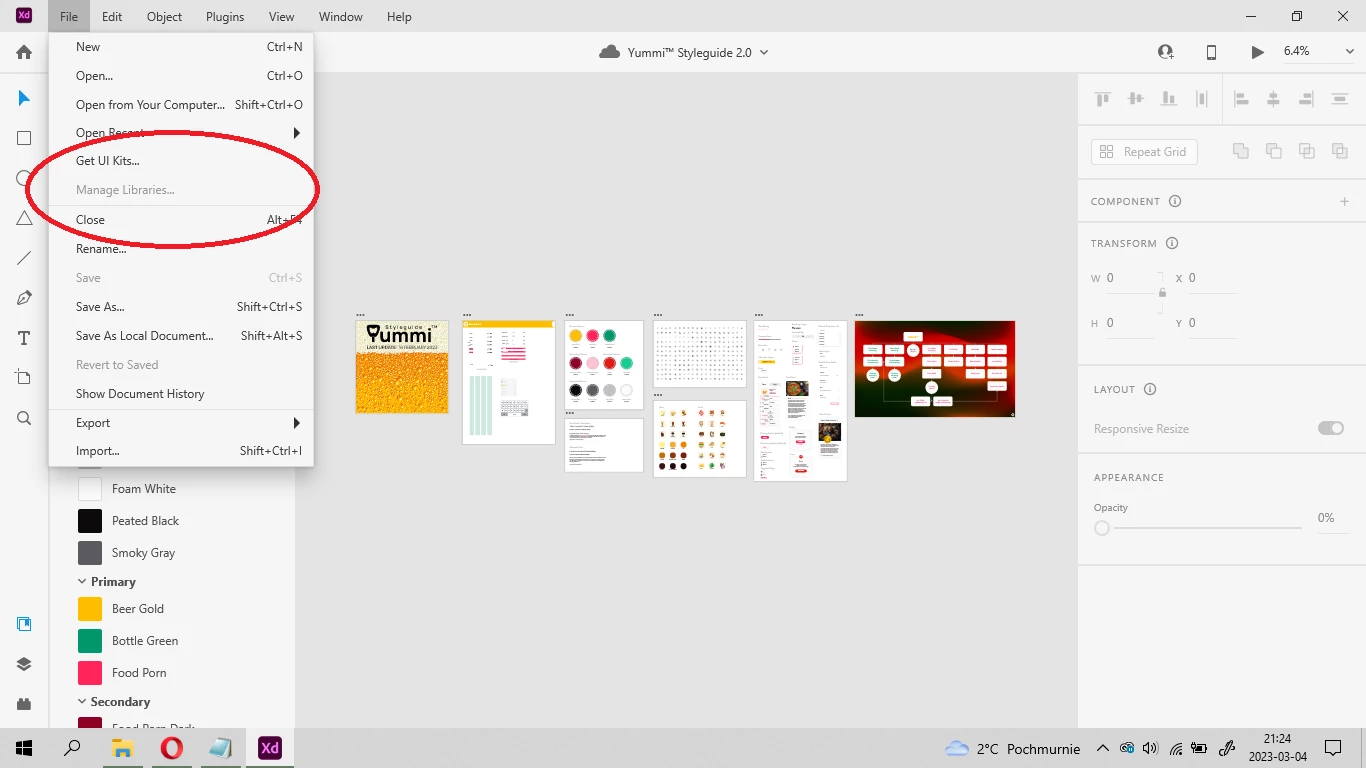Toggle the Responsive Resize switch
Viewport: 1366px width, 768px height.
point(1331,428)
